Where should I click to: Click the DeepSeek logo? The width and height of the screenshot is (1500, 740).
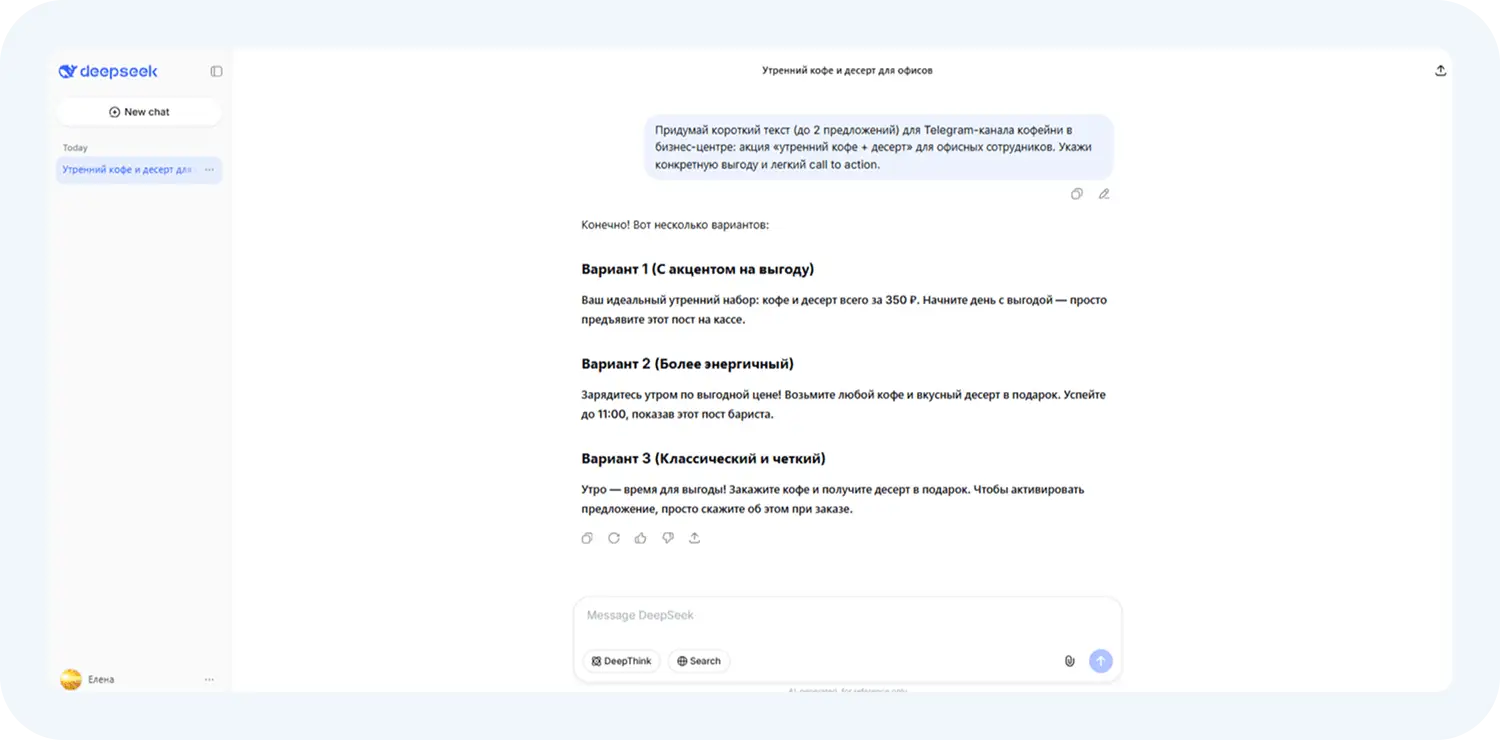click(107, 71)
